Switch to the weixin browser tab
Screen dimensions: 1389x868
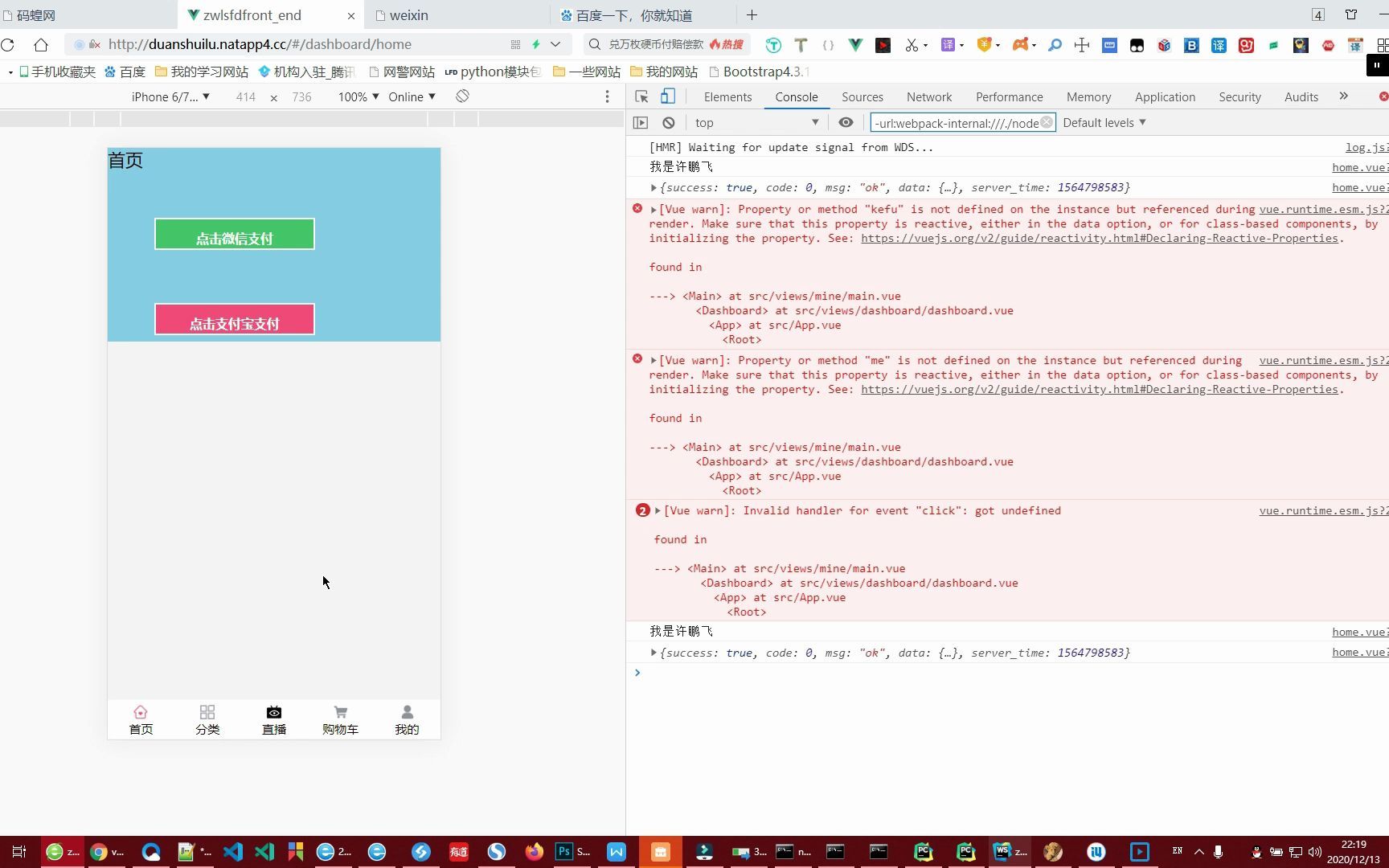click(x=412, y=14)
